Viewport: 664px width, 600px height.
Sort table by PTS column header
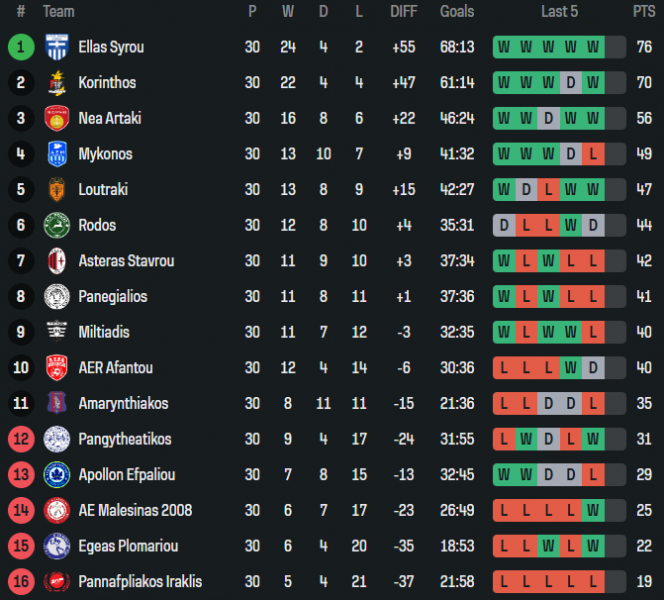pyautogui.click(x=644, y=11)
